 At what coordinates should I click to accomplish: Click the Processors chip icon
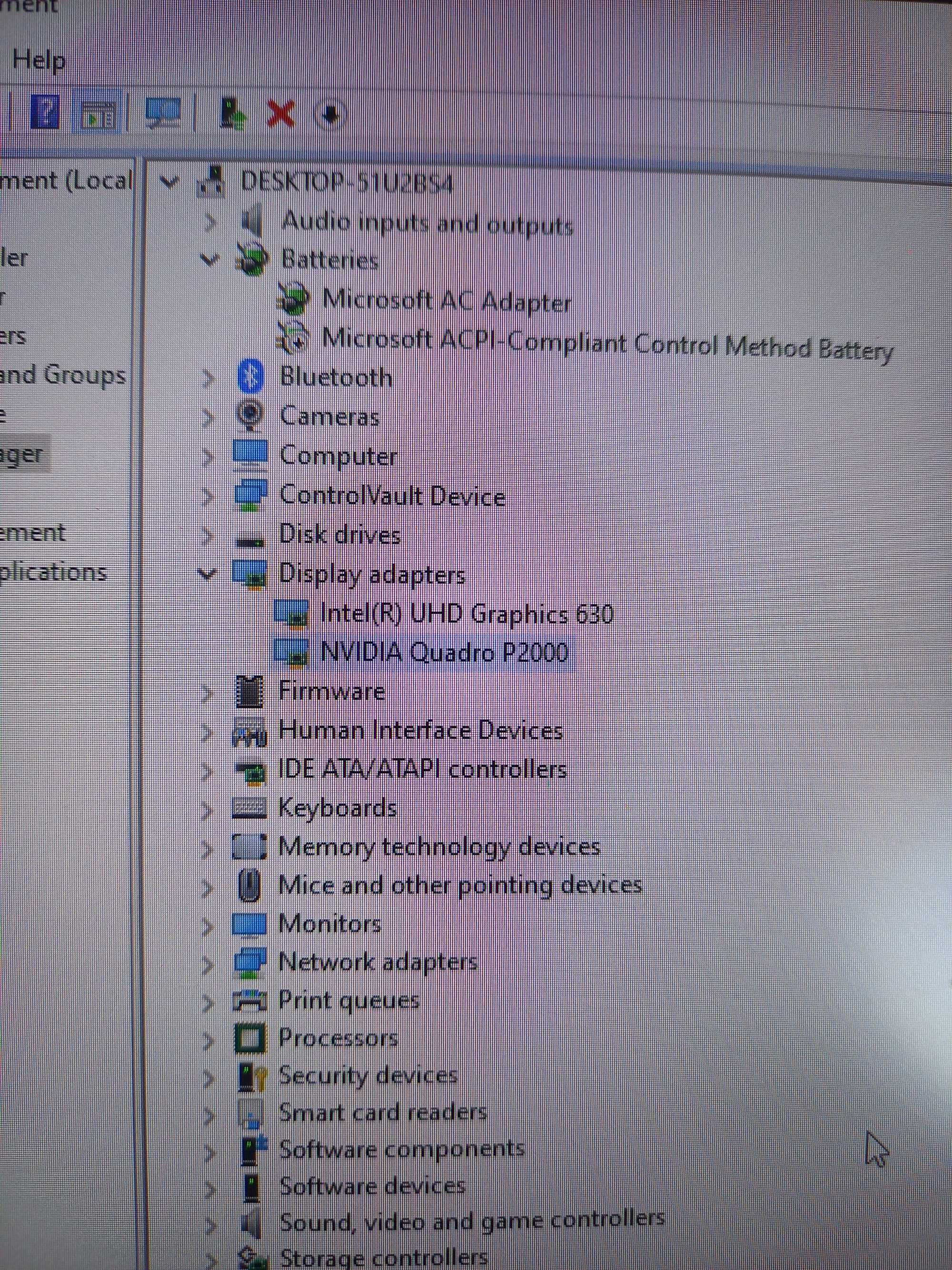[250, 1039]
